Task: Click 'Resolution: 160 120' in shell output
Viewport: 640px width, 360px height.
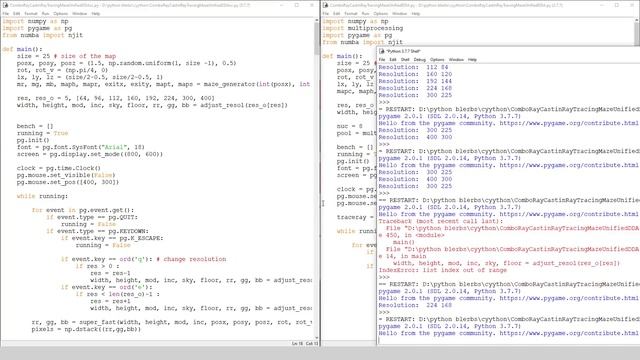Action: tap(415, 74)
